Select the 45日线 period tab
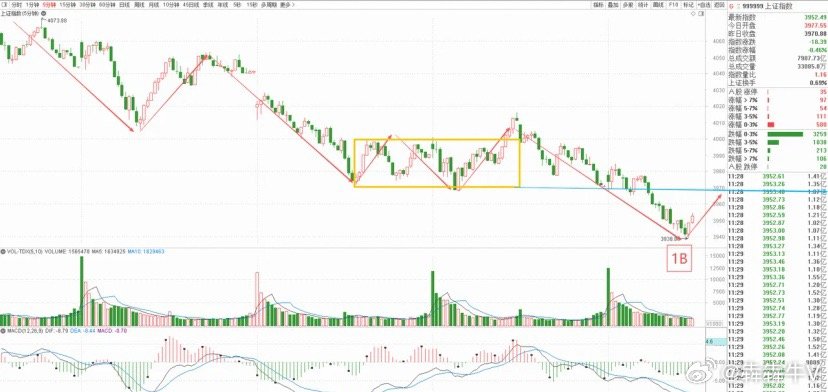Viewport: 828px width, 392px height. (191, 5)
